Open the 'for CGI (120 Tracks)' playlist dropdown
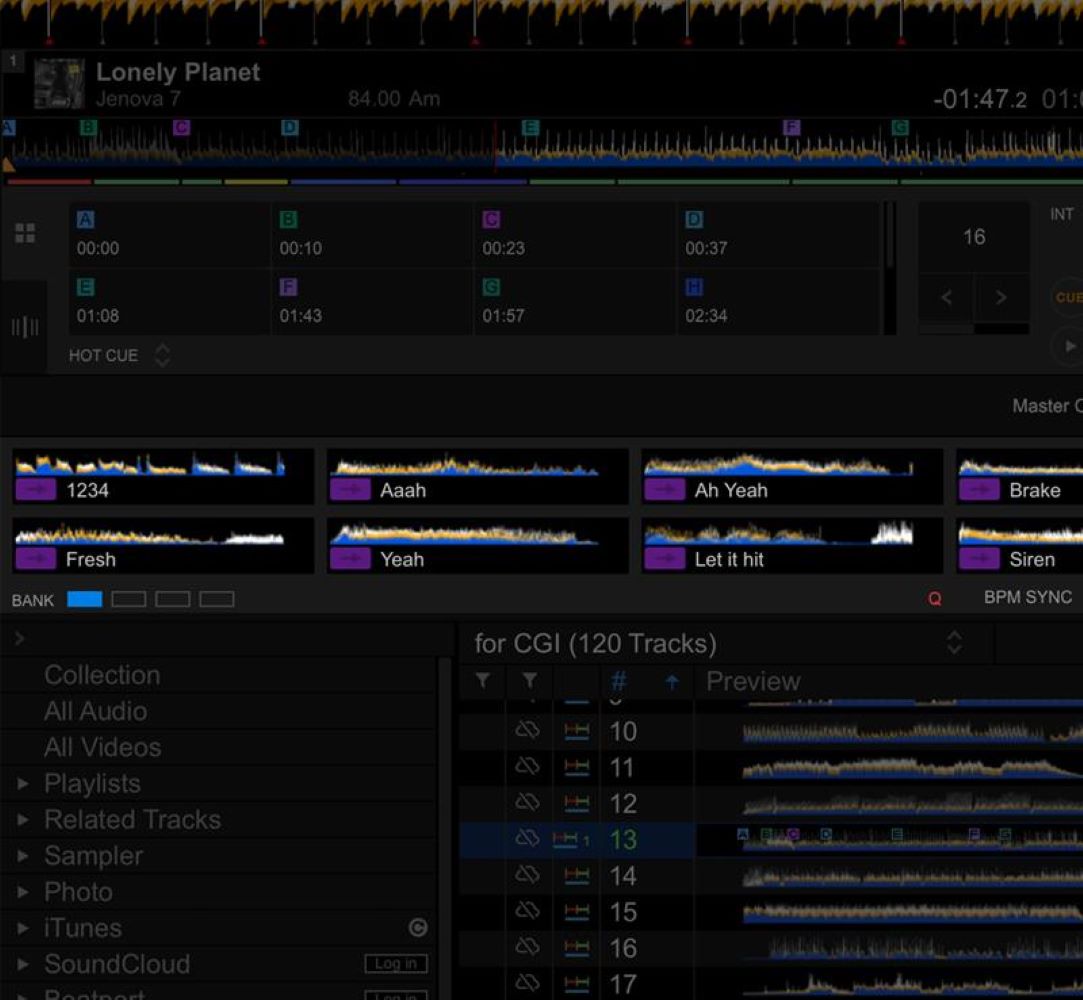Screen dimensions: 1083x1000 (x=954, y=644)
